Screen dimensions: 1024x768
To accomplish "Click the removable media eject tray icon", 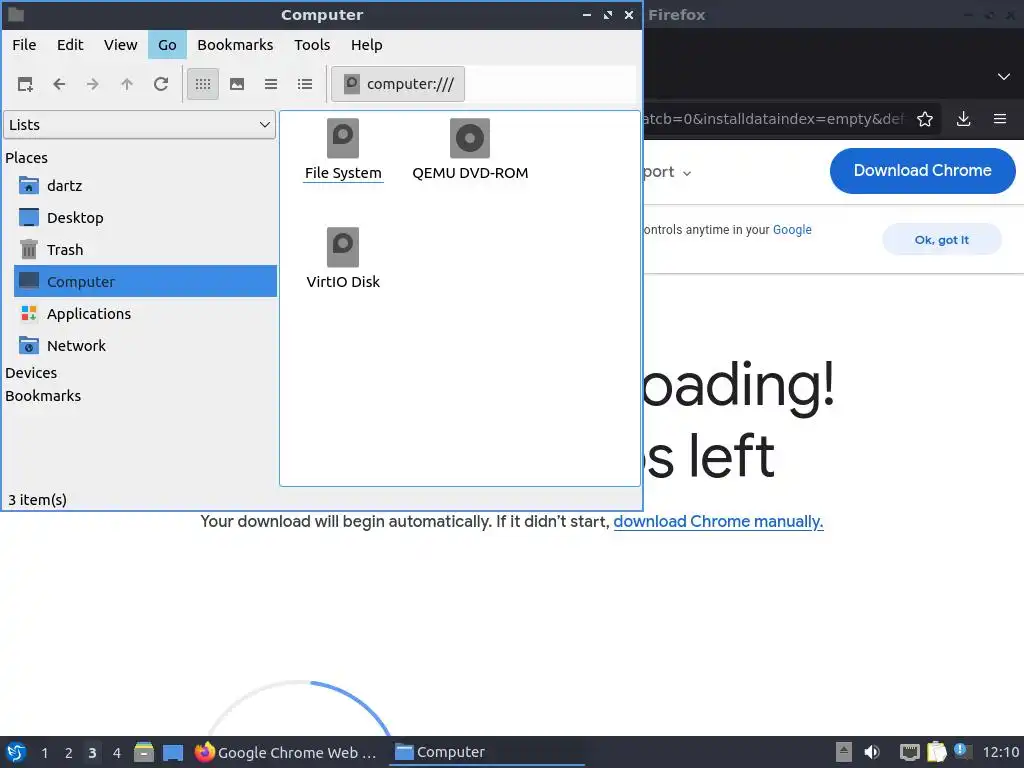I will tap(844, 752).
